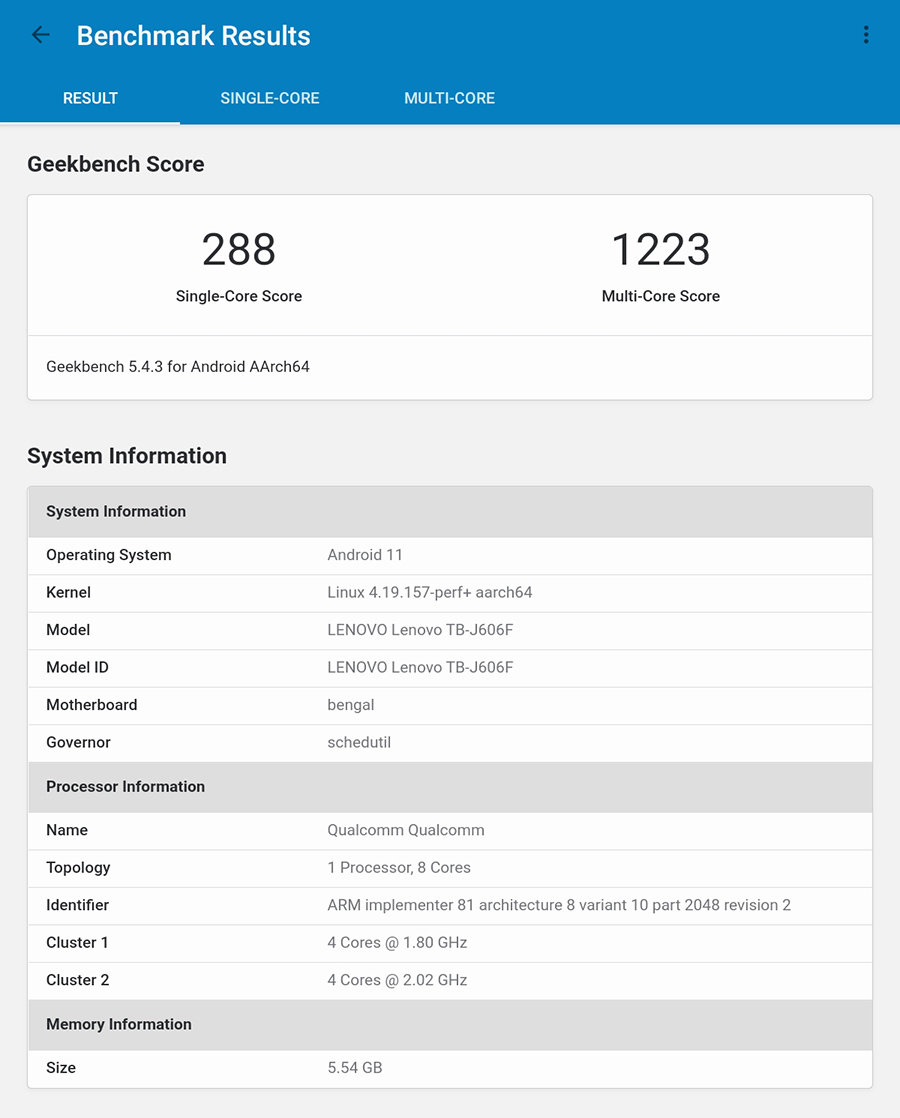Viewport: 900px width, 1118px height.
Task: Click the Cluster 2 label
Action: pos(77,980)
